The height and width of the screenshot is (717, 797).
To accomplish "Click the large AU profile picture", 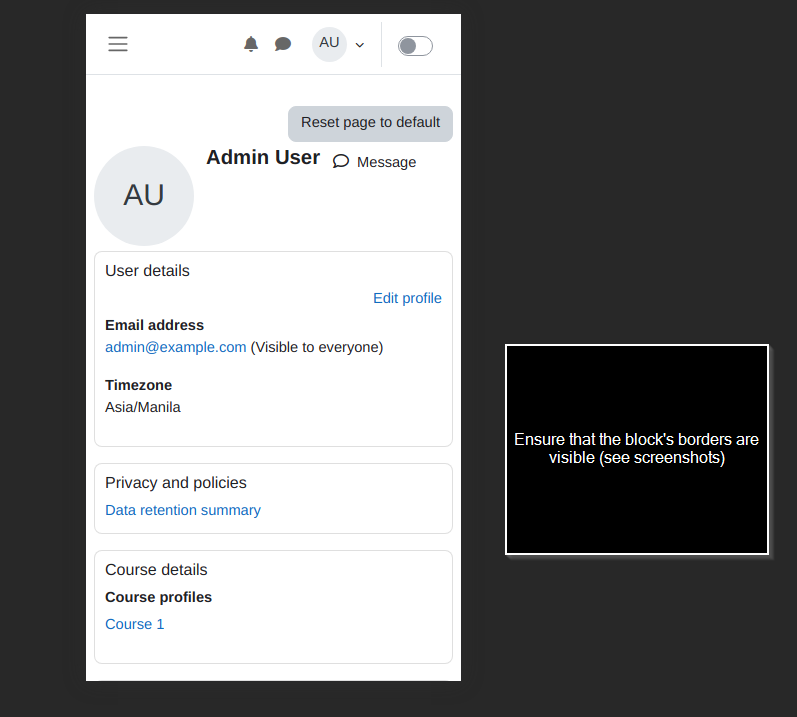I will pyautogui.click(x=144, y=196).
